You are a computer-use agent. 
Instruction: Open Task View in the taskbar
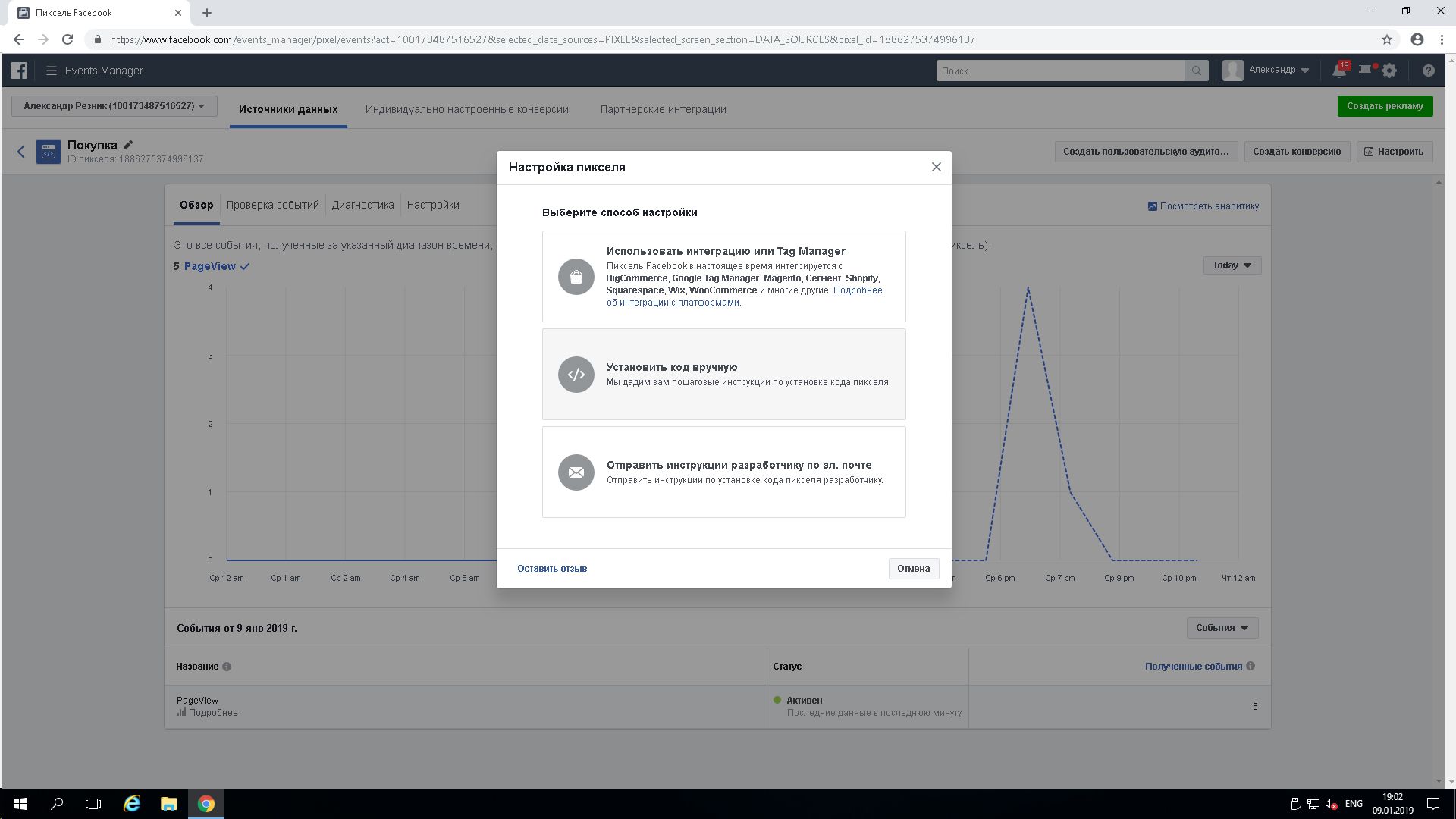click(x=93, y=804)
